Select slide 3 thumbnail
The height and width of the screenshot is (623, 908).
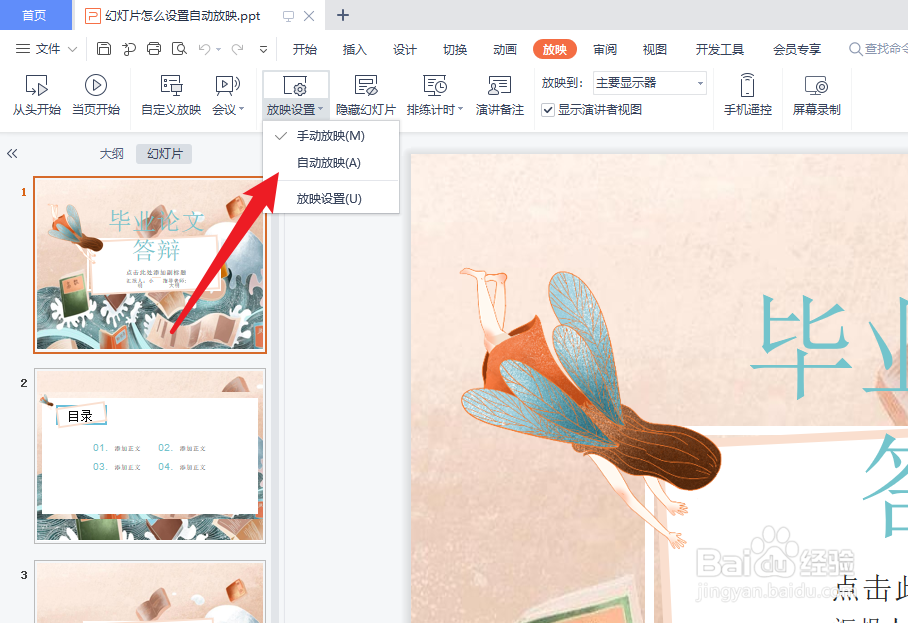coord(150,592)
